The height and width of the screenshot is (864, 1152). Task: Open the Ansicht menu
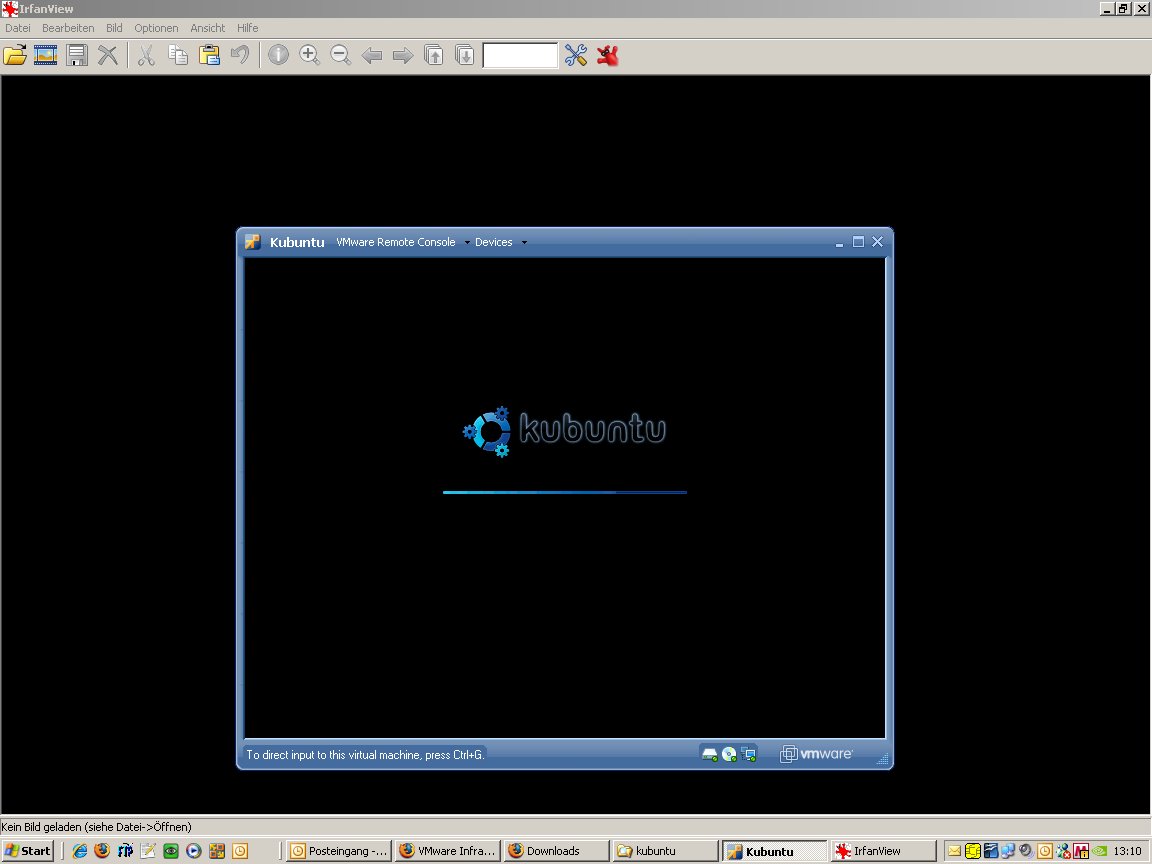pos(207,28)
